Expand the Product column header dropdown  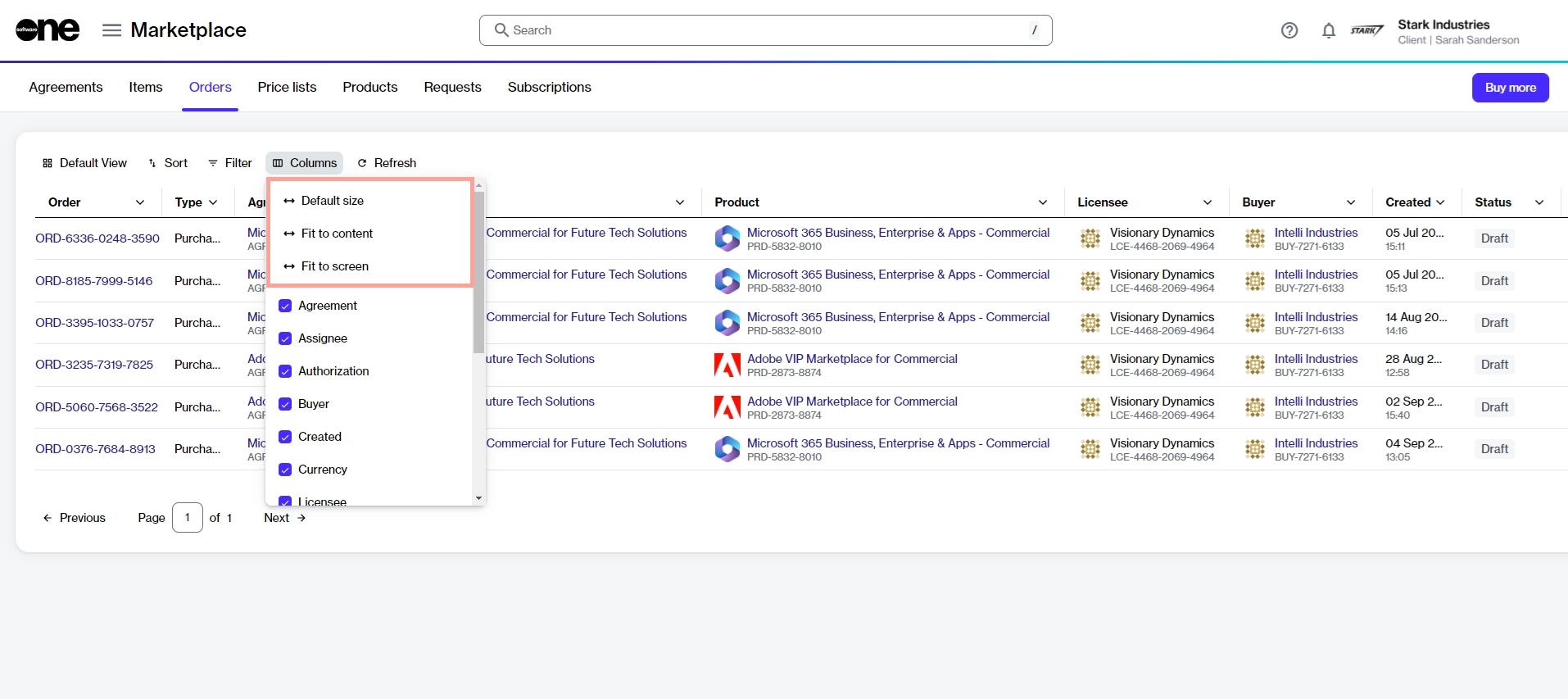[1042, 202]
